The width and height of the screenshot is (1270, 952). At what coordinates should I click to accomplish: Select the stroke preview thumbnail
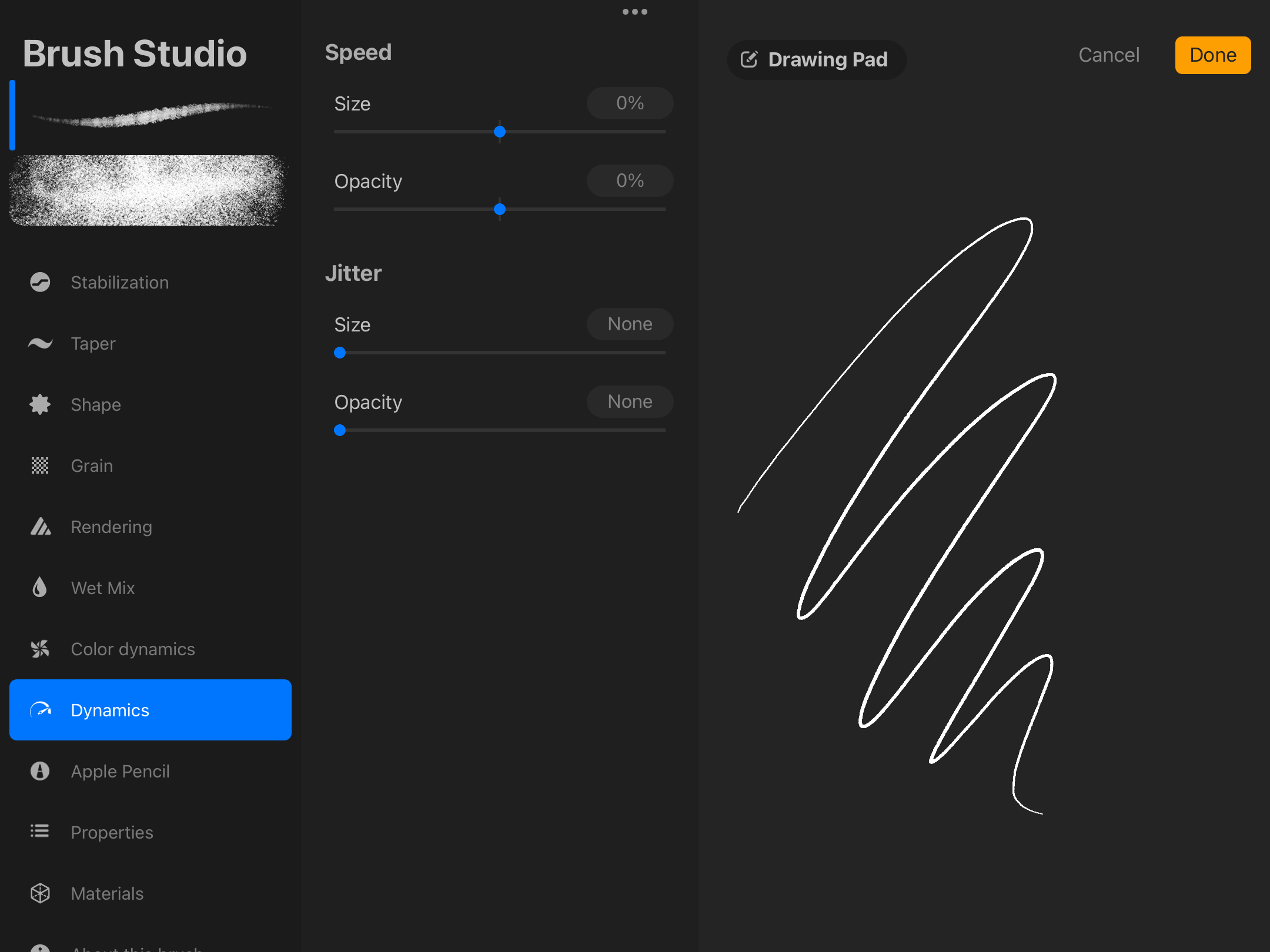tap(151, 115)
